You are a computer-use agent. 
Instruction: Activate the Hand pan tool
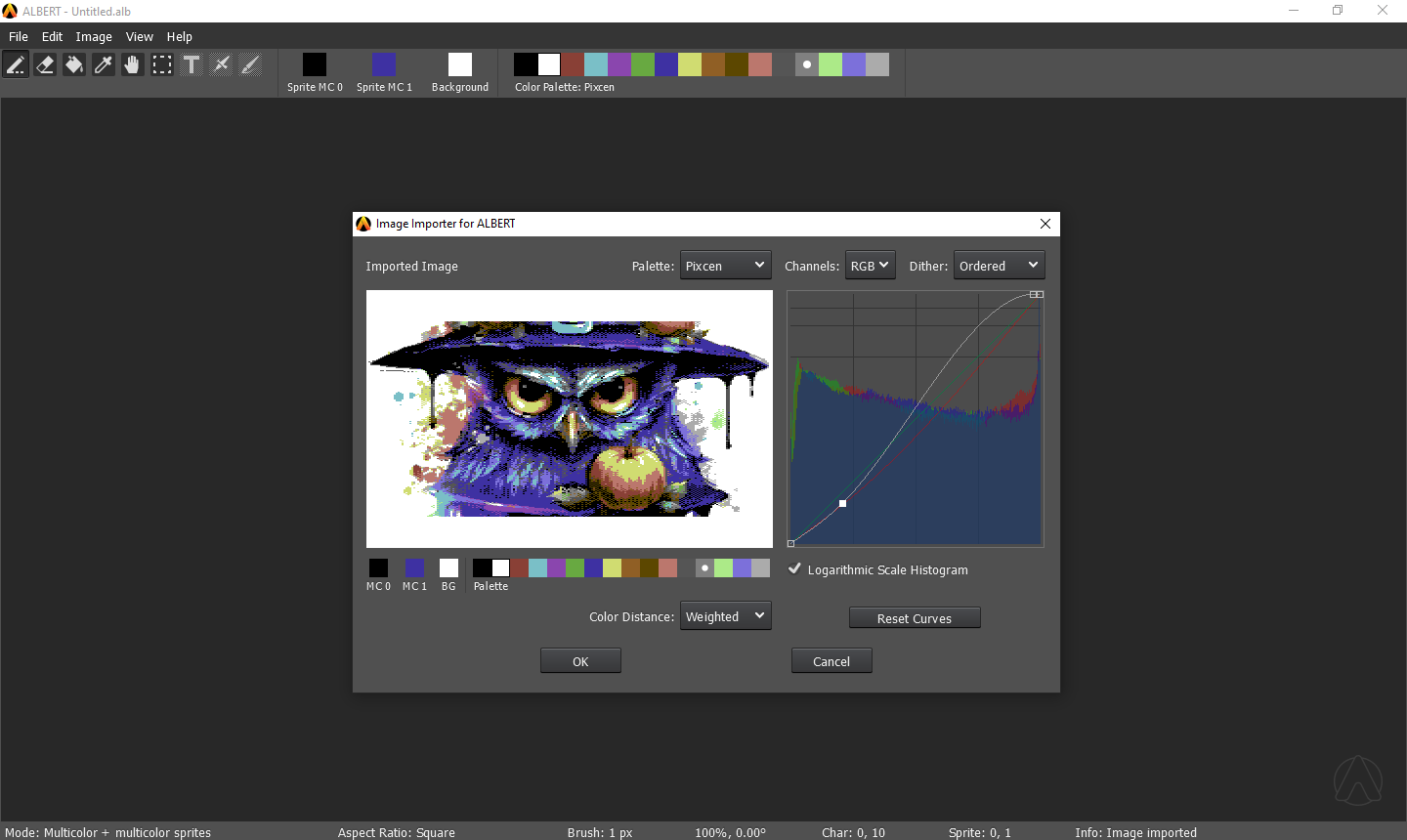click(x=133, y=64)
